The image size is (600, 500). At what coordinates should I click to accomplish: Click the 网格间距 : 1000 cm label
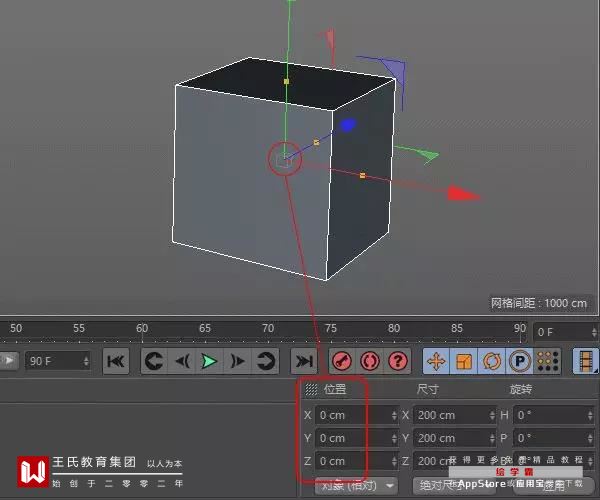pyautogui.click(x=539, y=303)
